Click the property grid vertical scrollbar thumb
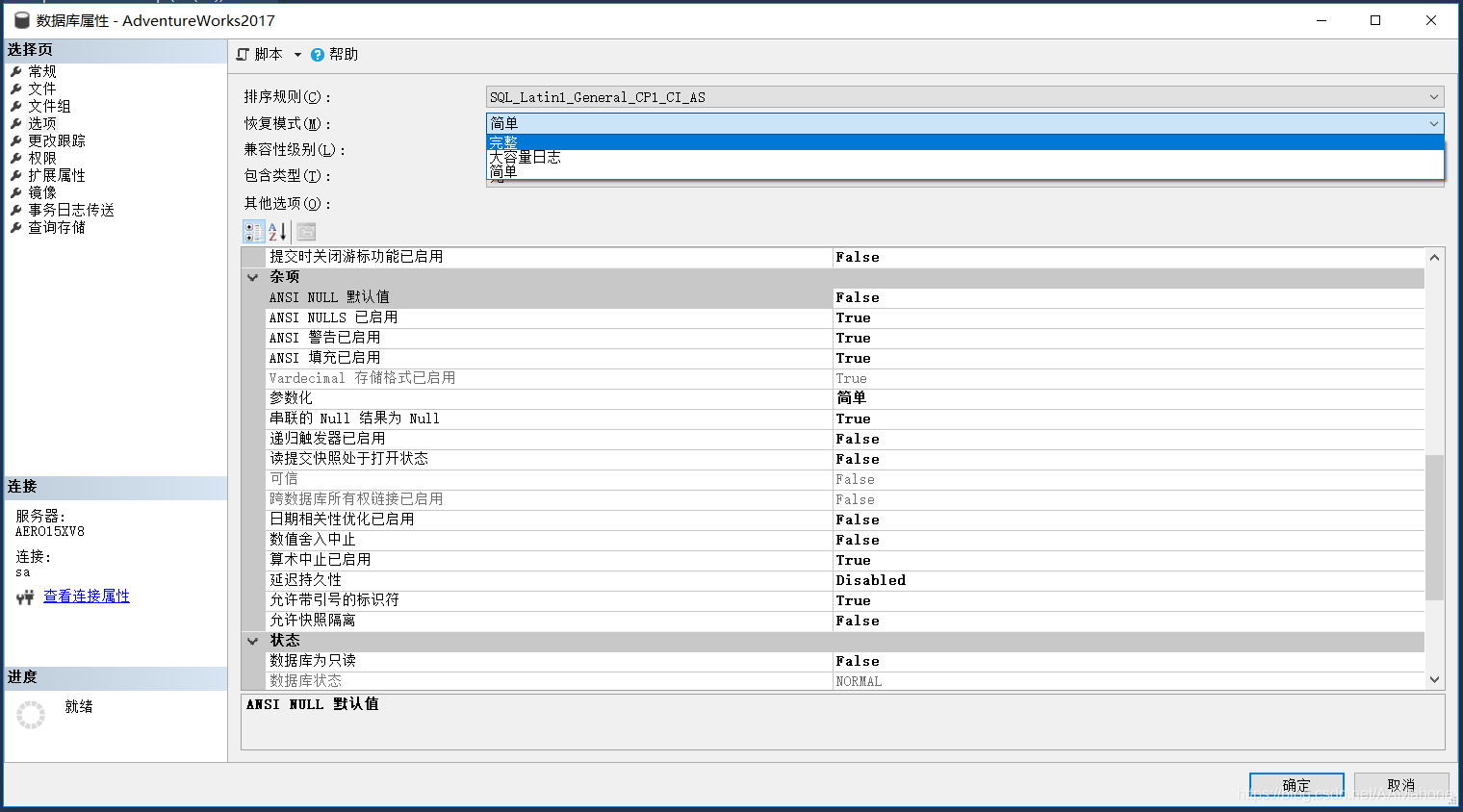This screenshot has width=1463, height=812. 1434,527
